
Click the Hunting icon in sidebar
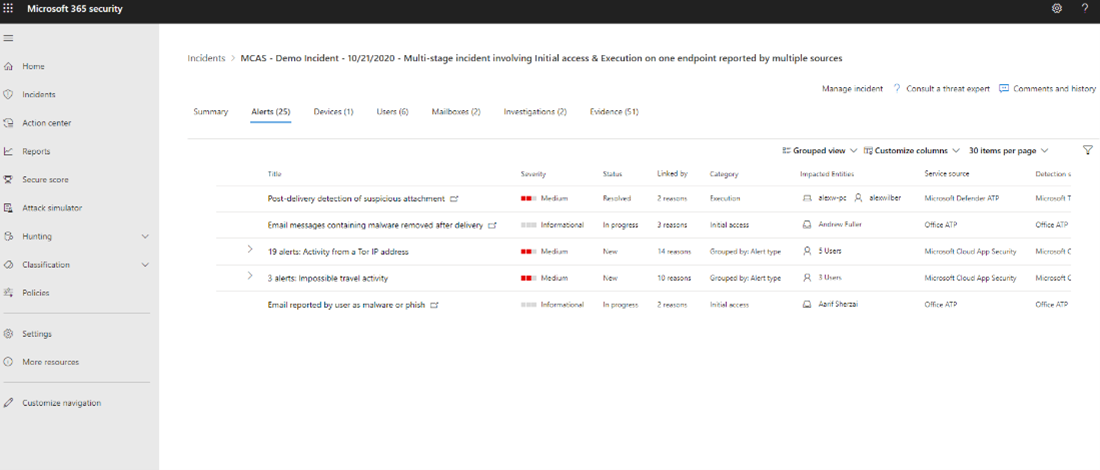coord(8,236)
